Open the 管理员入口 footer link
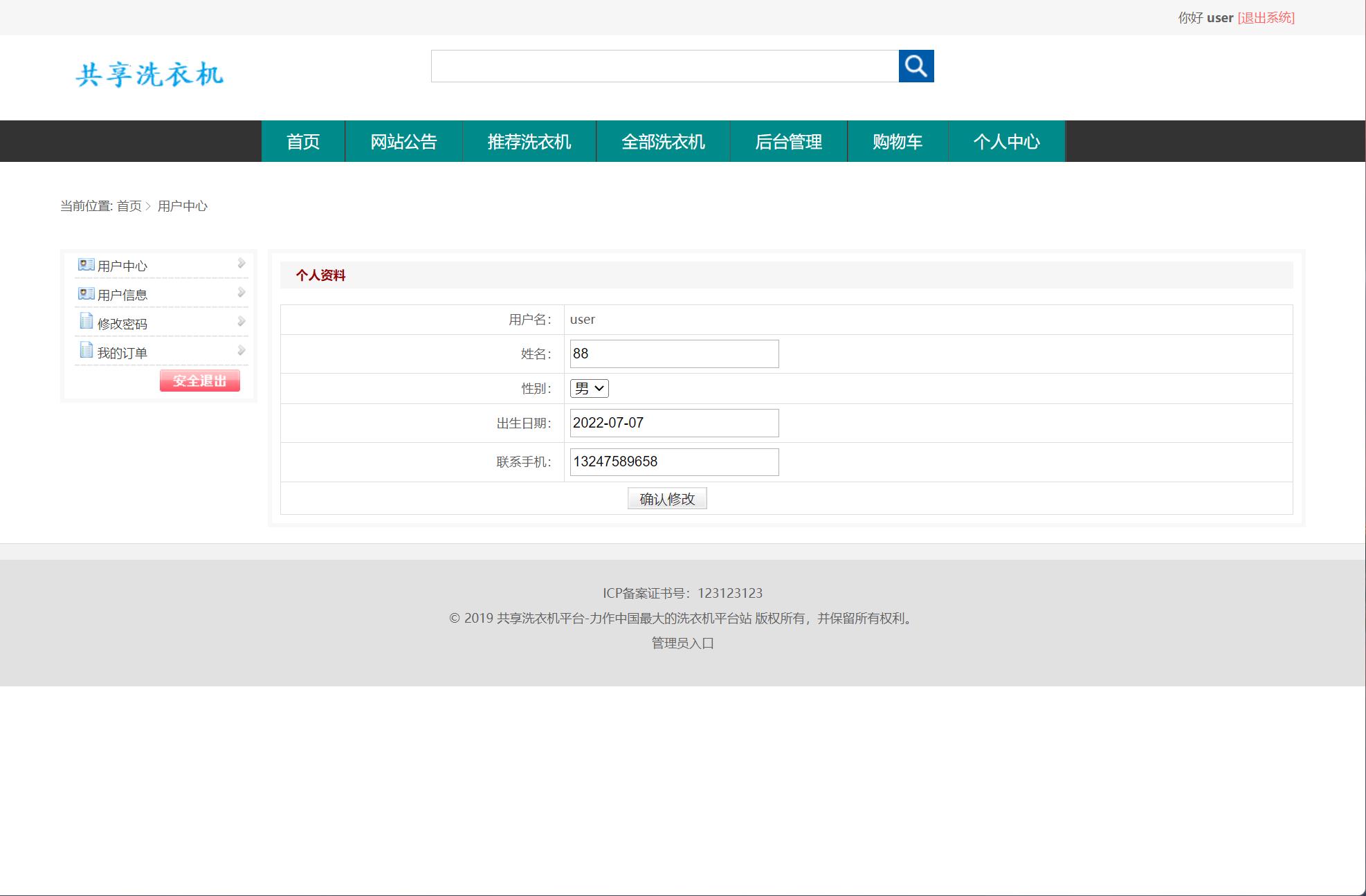The image size is (1366, 896). [682, 643]
